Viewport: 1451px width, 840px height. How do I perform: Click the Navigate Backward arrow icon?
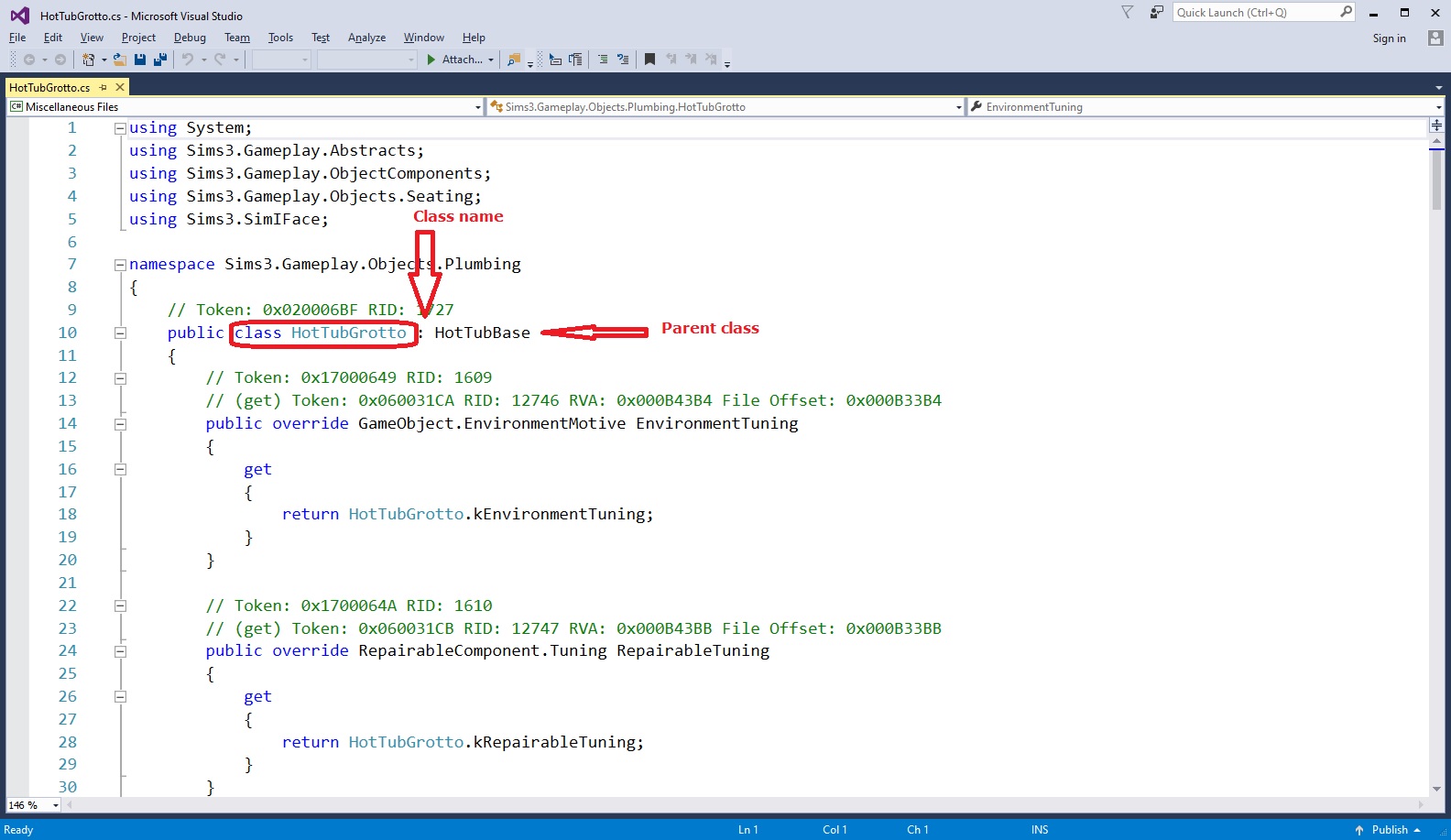(x=29, y=60)
